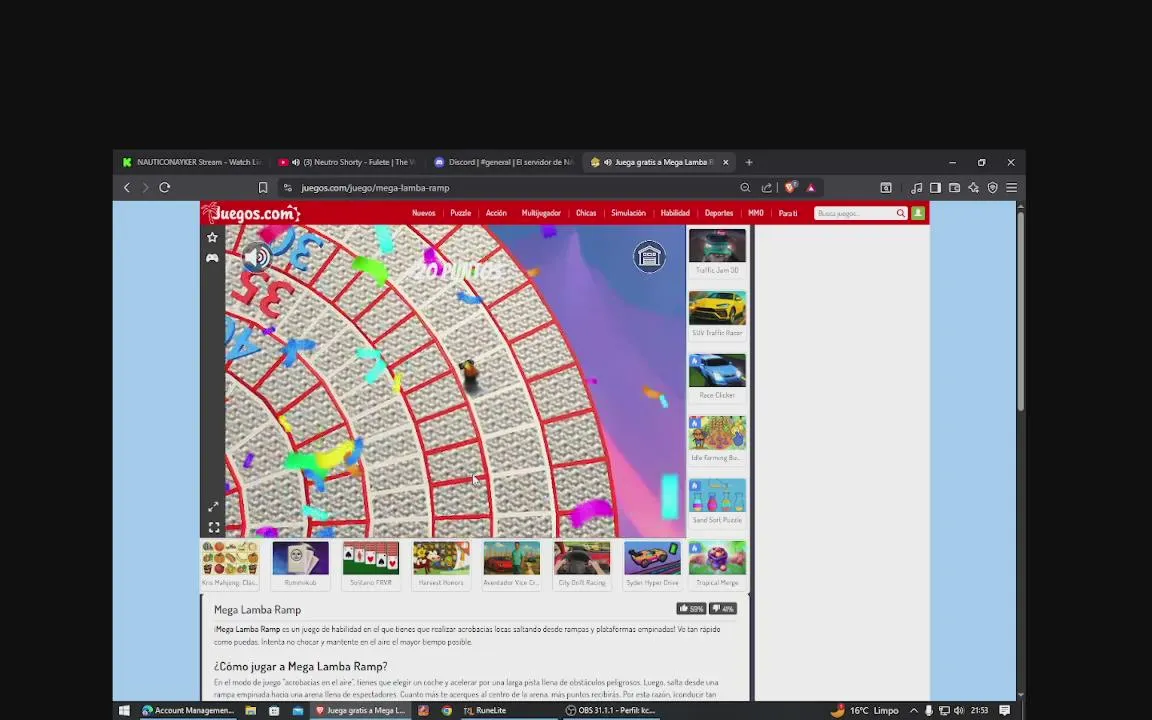
Task: Toggle the browser sidebar panel icon
Action: point(935,188)
